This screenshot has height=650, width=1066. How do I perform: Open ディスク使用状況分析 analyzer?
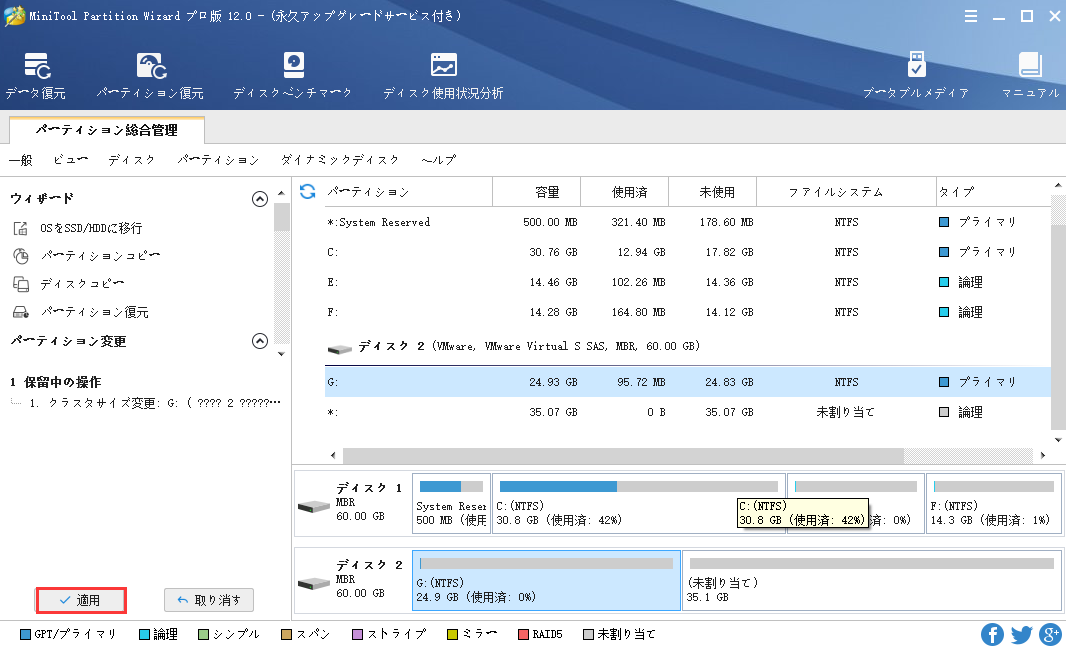click(x=443, y=76)
